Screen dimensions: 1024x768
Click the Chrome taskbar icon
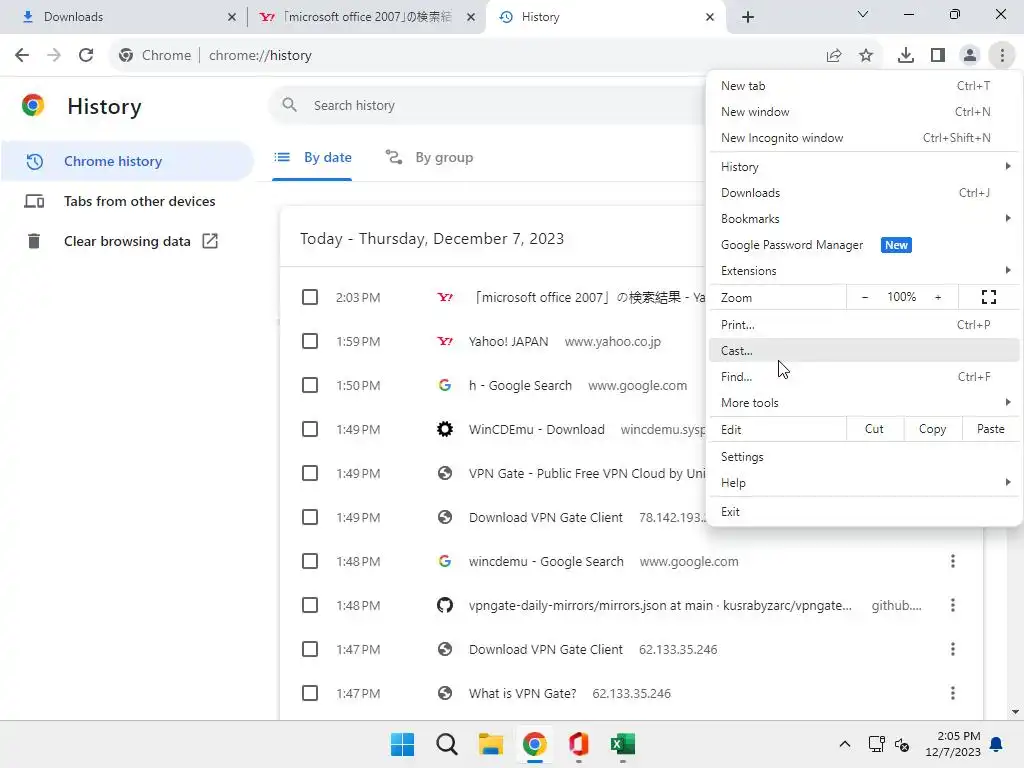coord(534,744)
